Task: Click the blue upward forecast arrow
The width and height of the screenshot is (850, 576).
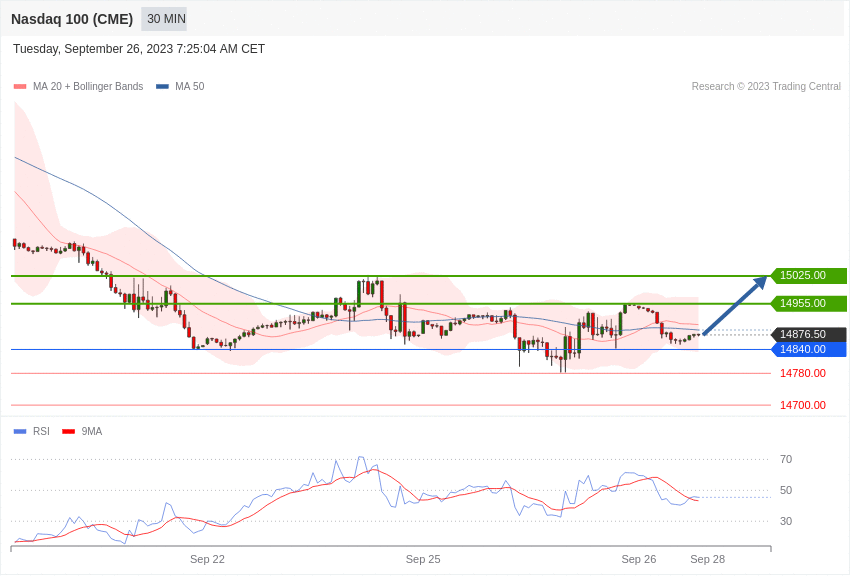Action: [736, 305]
